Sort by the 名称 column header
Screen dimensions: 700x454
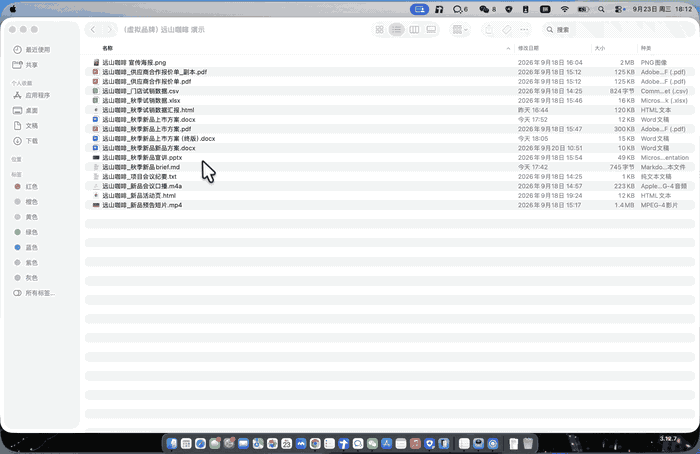pos(108,48)
